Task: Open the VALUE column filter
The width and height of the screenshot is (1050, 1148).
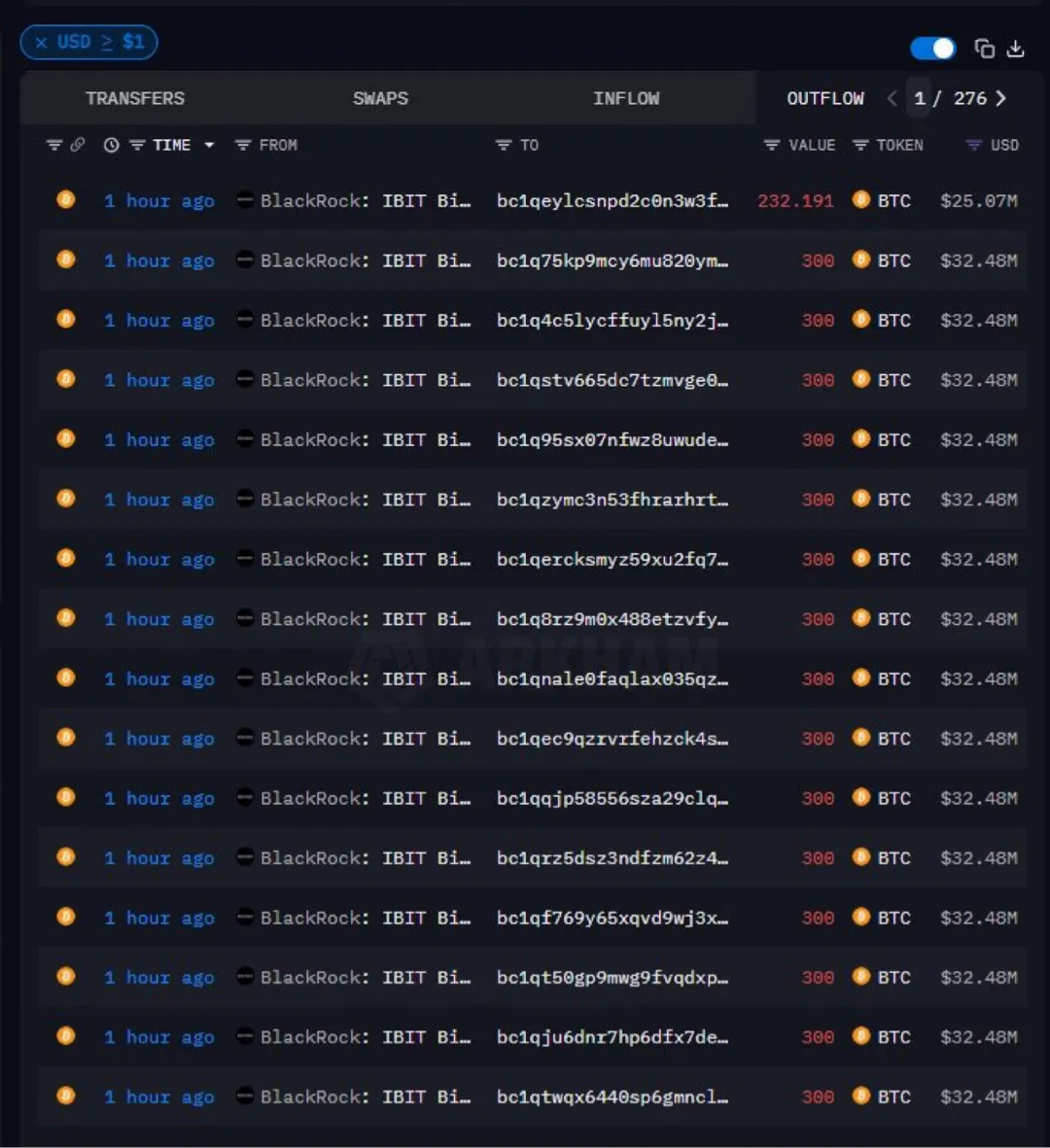Action: click(772, 145)
